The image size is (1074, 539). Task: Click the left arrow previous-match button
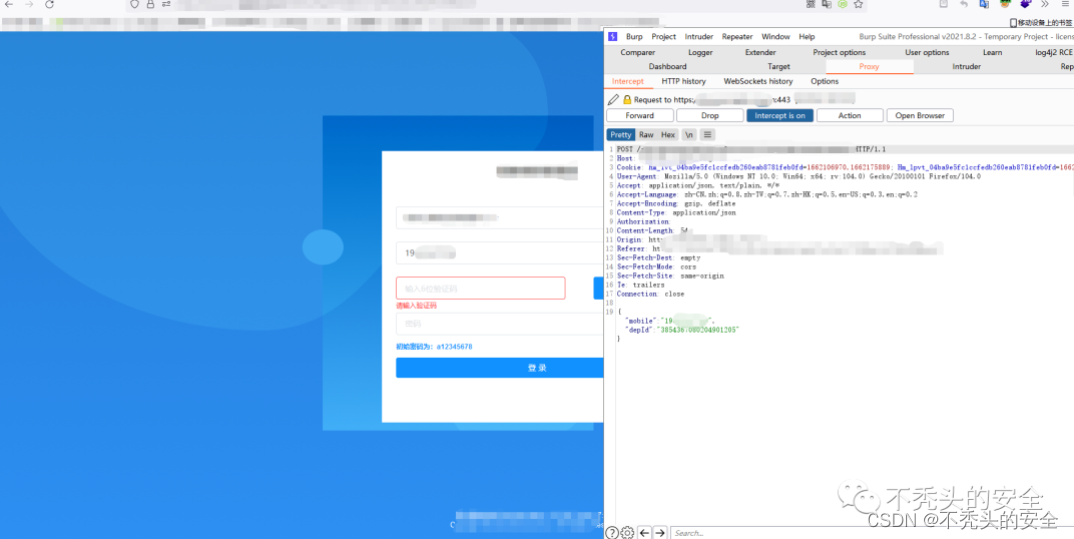[645, 532]
